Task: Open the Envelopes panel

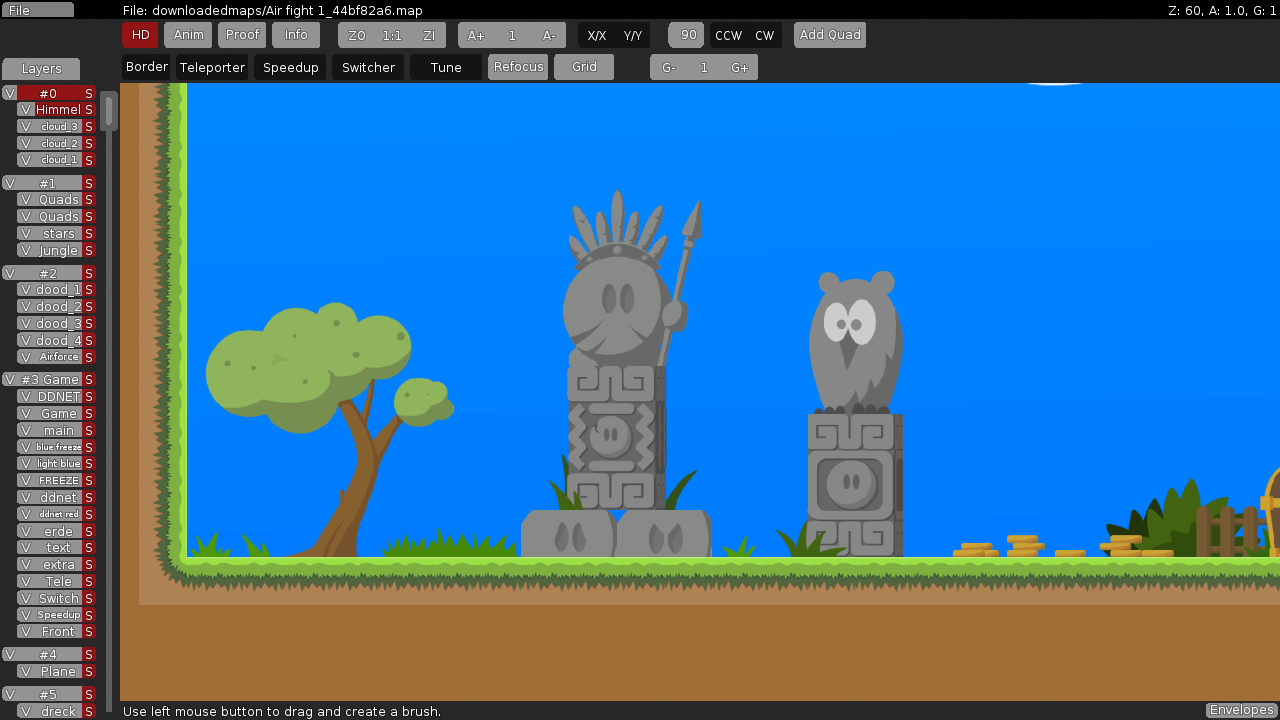Action: click(1241, 710)
